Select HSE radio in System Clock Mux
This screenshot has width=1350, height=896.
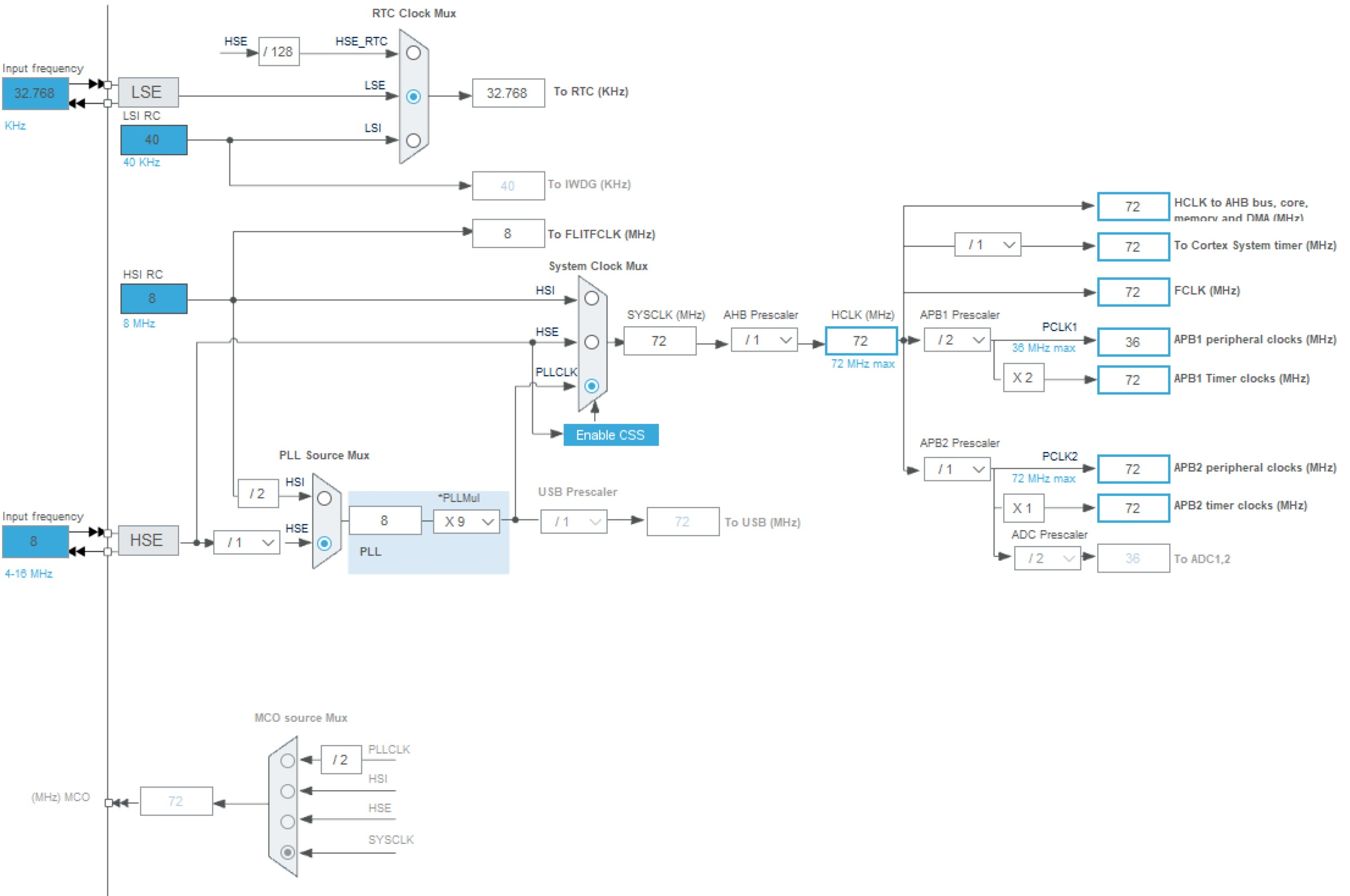591,342
